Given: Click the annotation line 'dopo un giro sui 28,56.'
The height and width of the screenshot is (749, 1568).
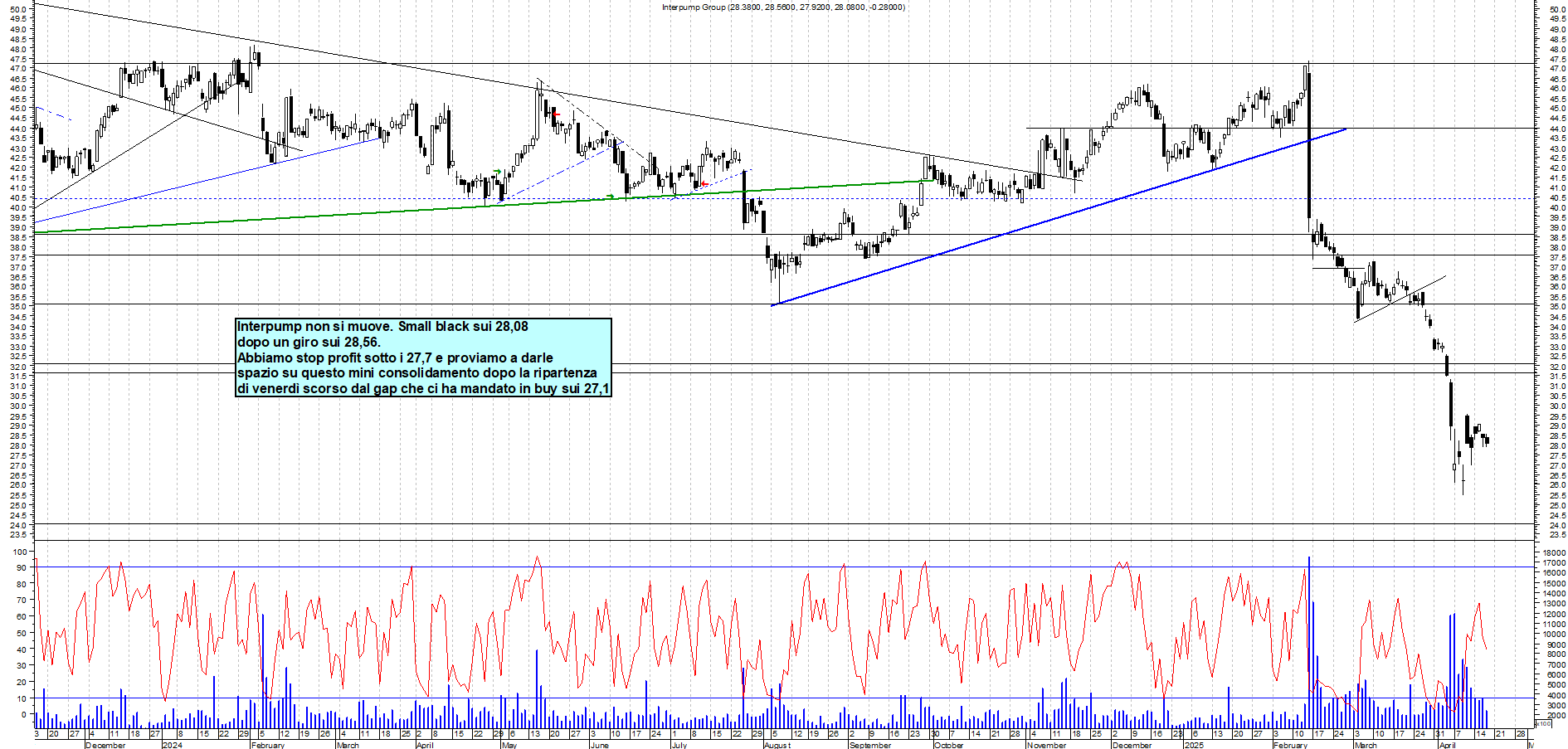Looking at the screenshot, I should pos(309,342).
